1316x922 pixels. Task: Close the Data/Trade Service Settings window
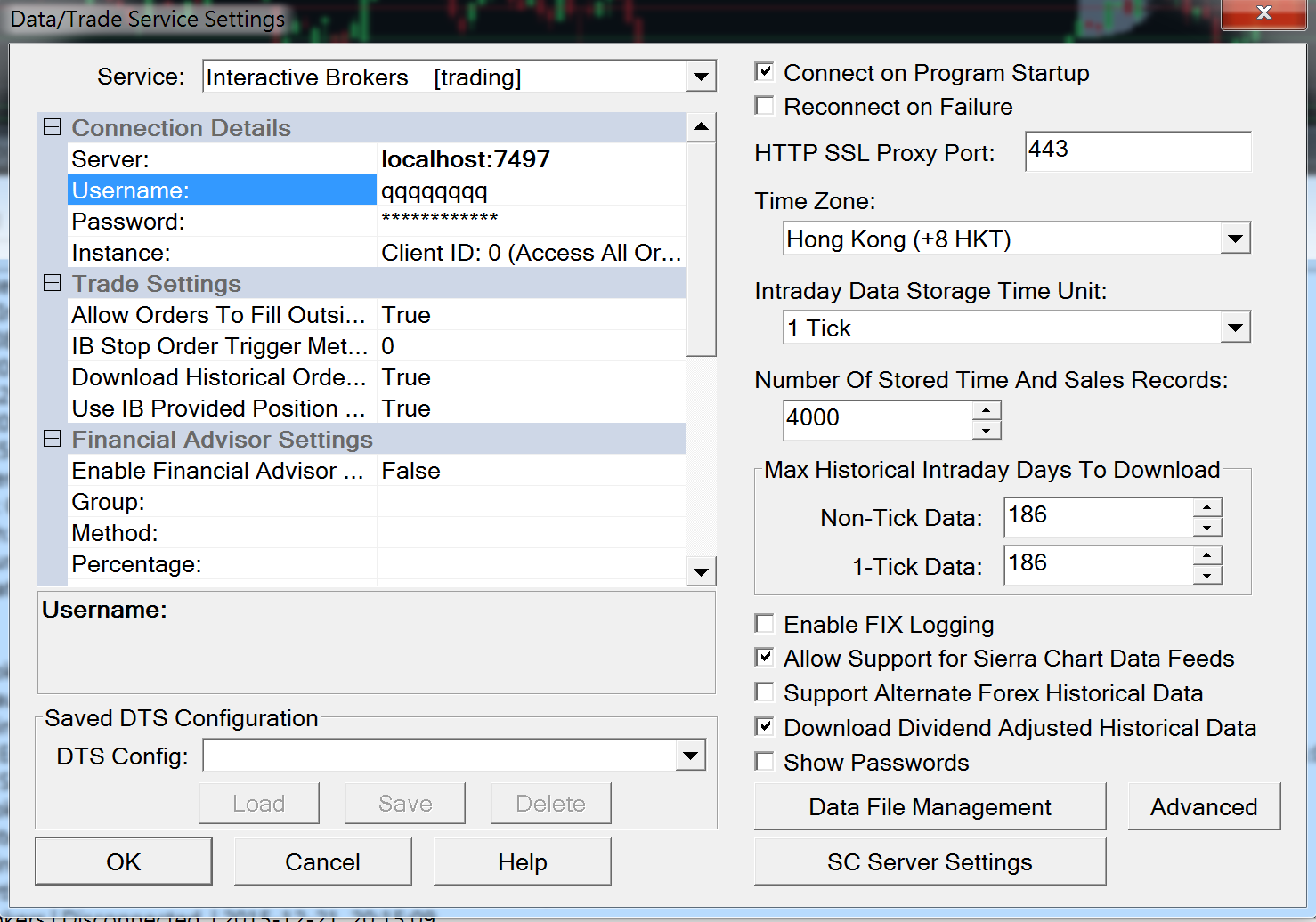pos(1263,13)
